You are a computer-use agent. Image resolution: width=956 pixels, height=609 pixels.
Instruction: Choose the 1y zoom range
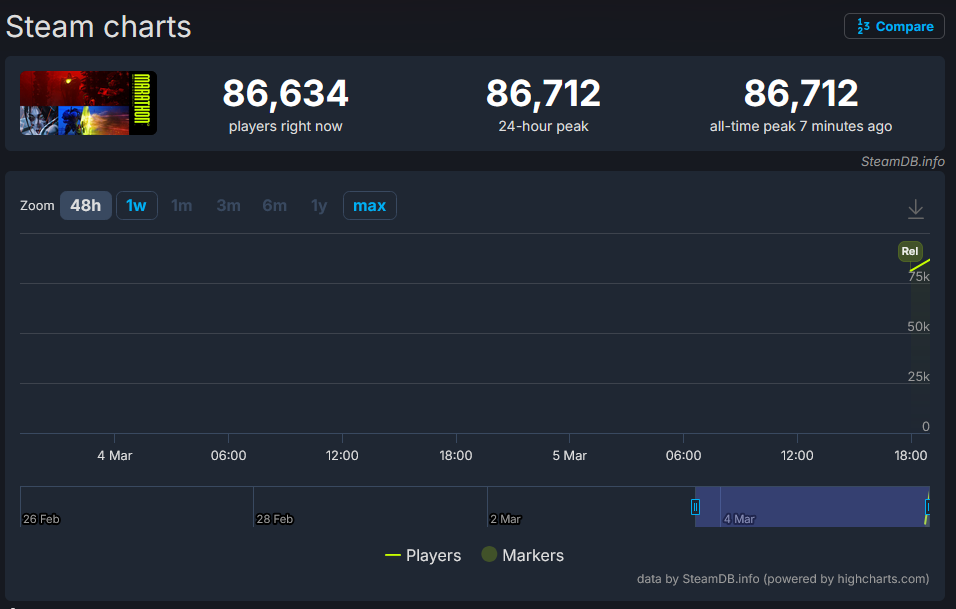[319, 205]
